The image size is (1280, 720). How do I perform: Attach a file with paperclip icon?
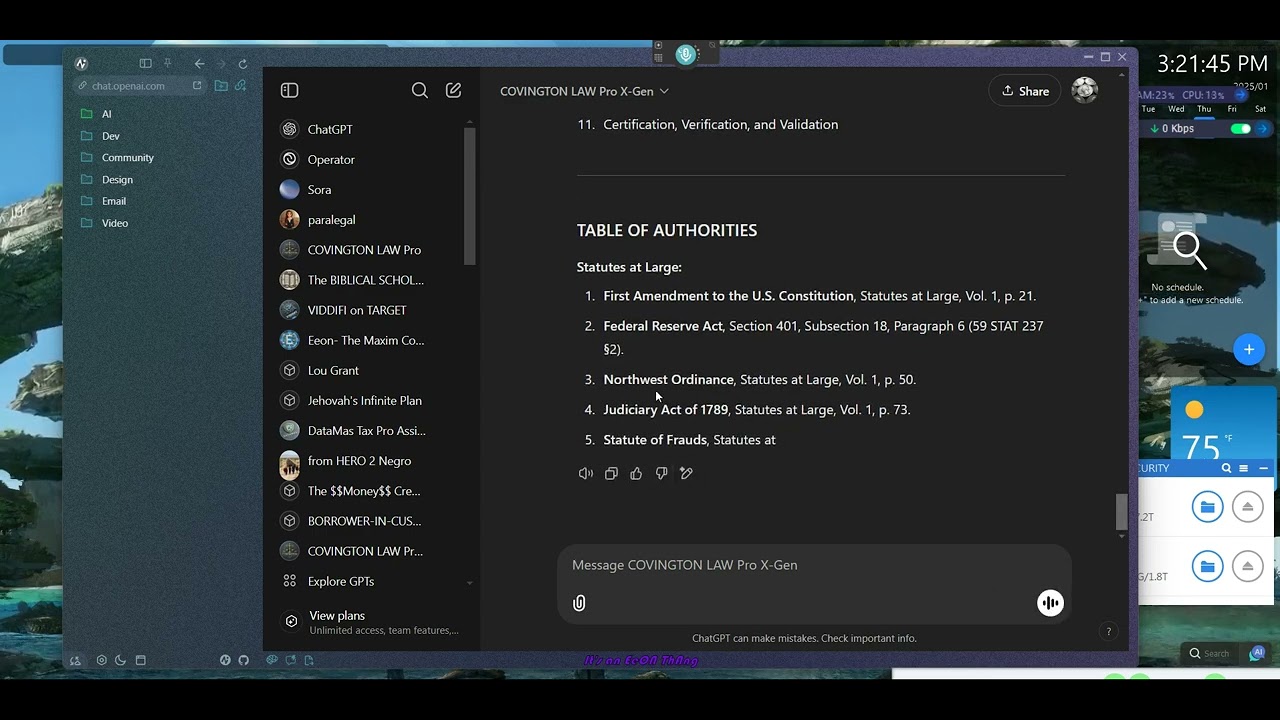[x=579, y=603]
